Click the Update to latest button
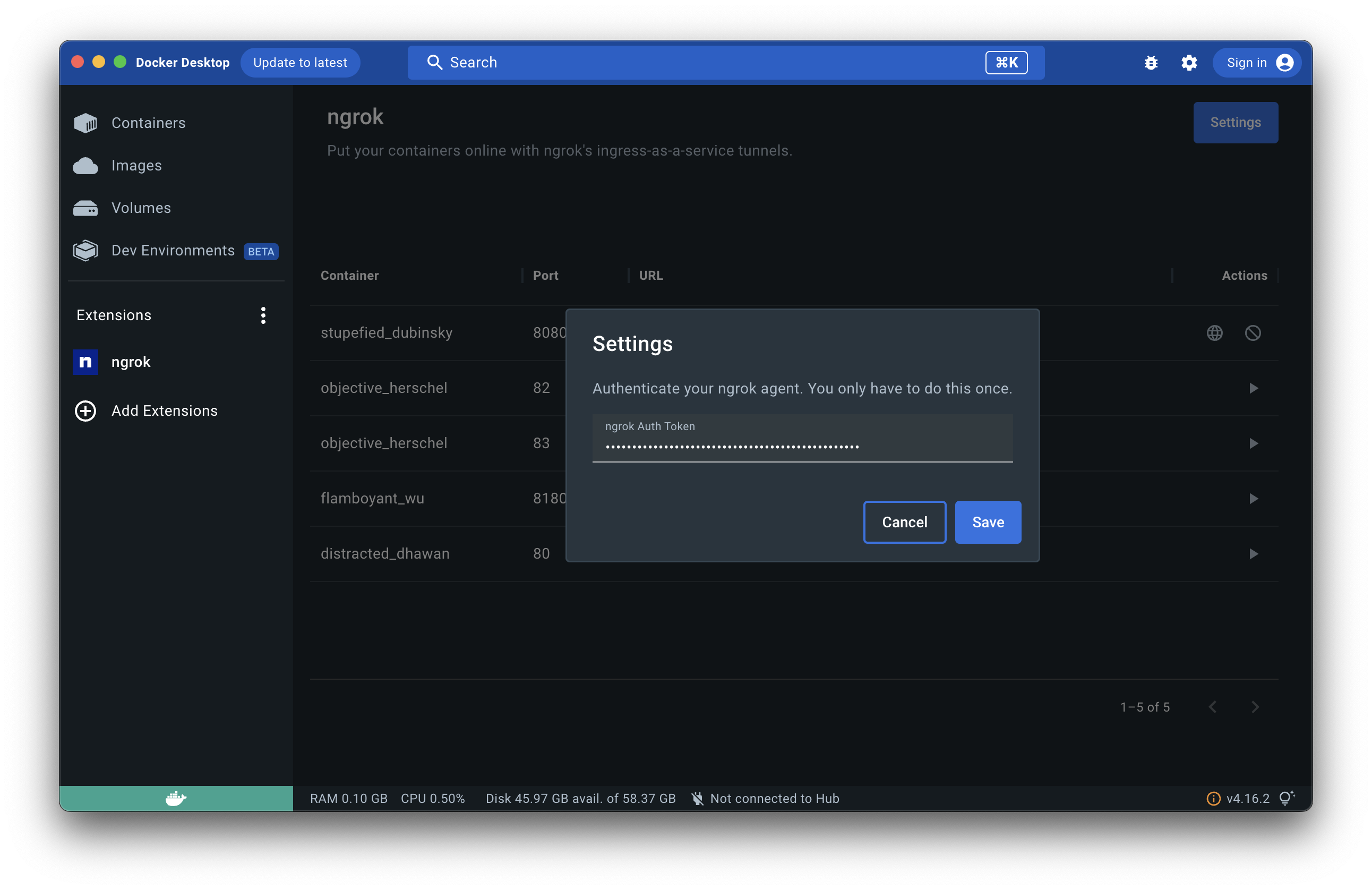Viewport: 1372px width, 890px height. click(301, 62)
